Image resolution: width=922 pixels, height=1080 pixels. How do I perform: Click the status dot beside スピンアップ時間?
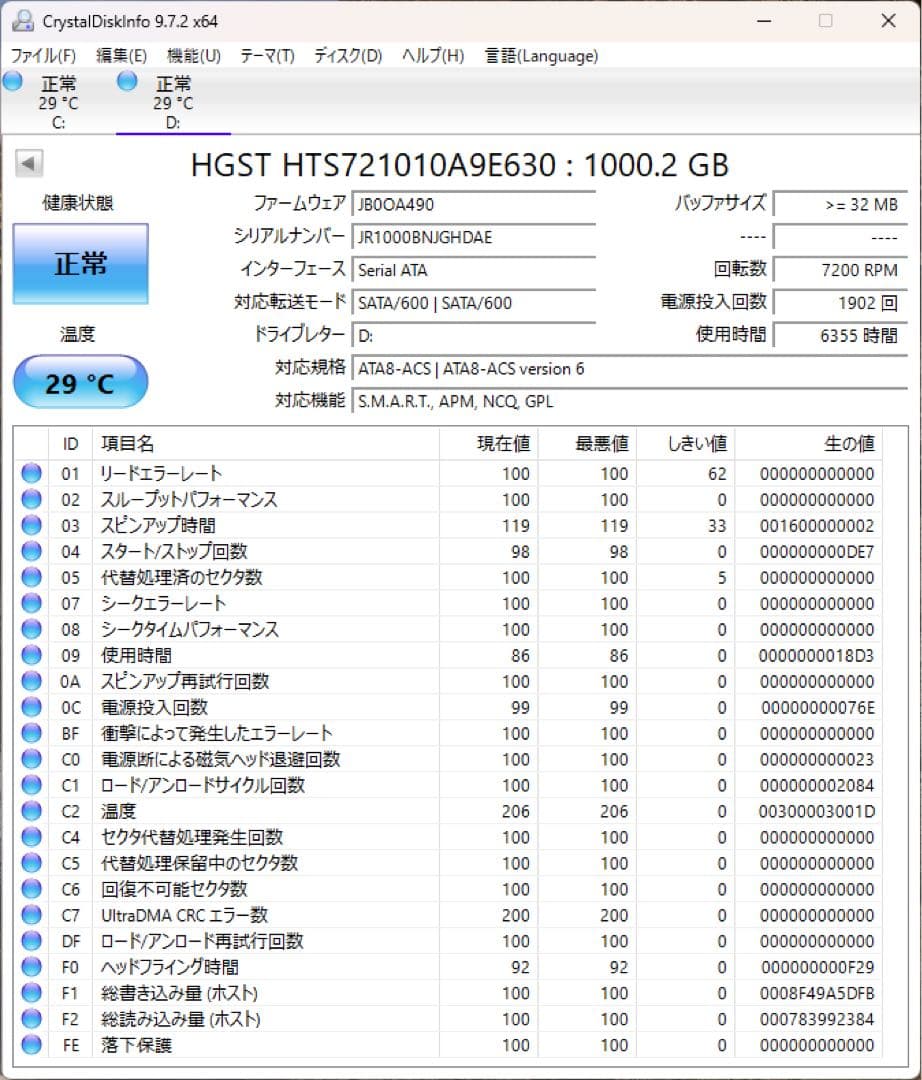pyautogui.click(x=30, y=526)
